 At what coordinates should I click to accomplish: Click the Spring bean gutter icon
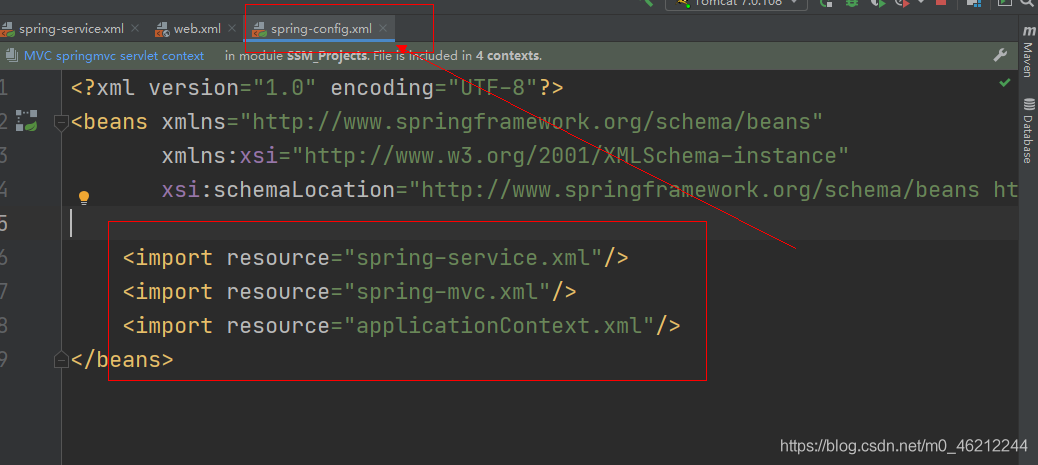tap(27, 122)
